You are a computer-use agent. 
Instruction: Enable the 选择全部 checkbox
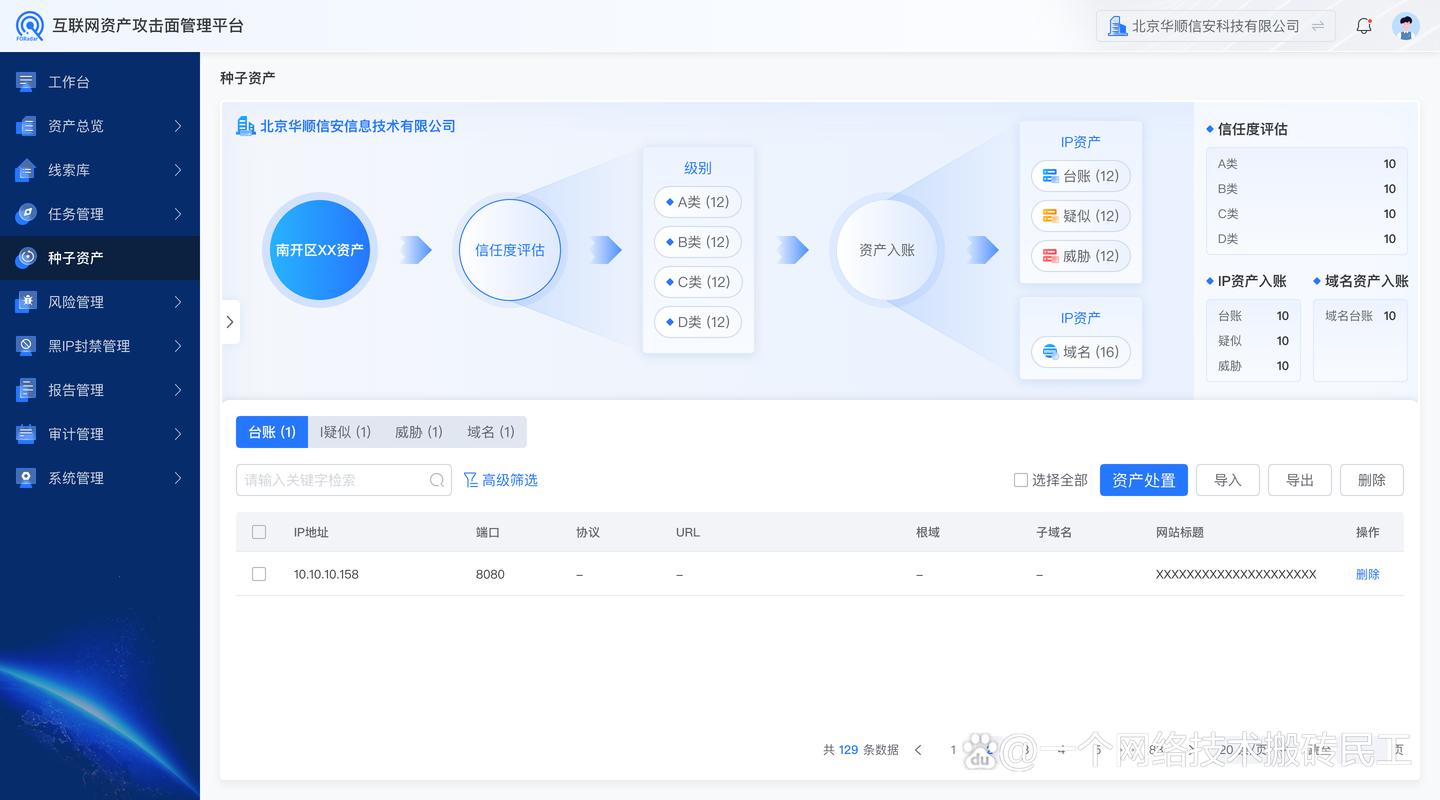[1020, 480]
